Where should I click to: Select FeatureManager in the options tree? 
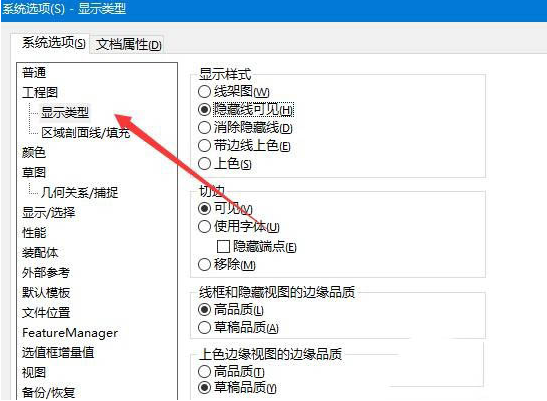pyautogui.click(x=70, y=333)
